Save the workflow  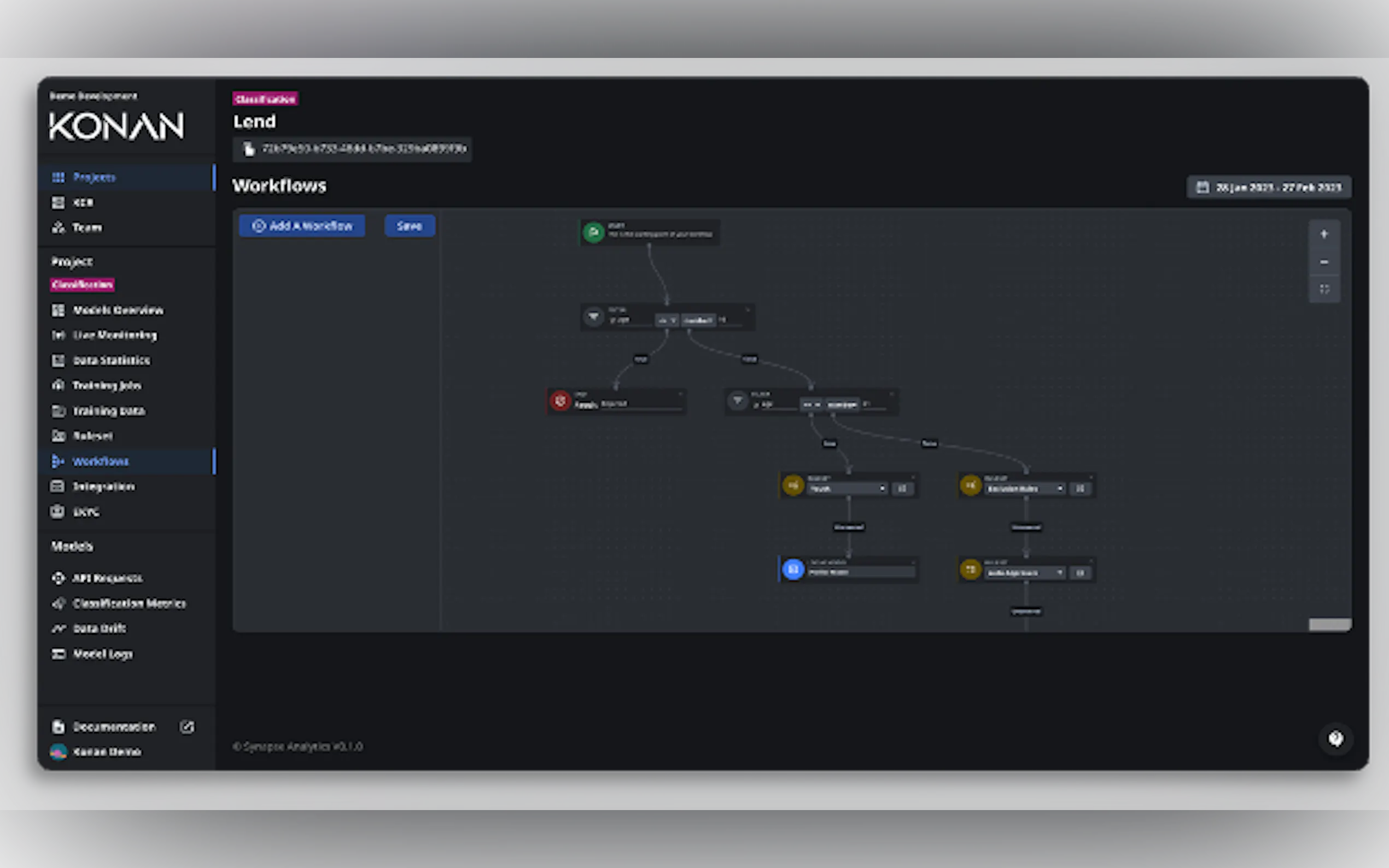[409, 226]
